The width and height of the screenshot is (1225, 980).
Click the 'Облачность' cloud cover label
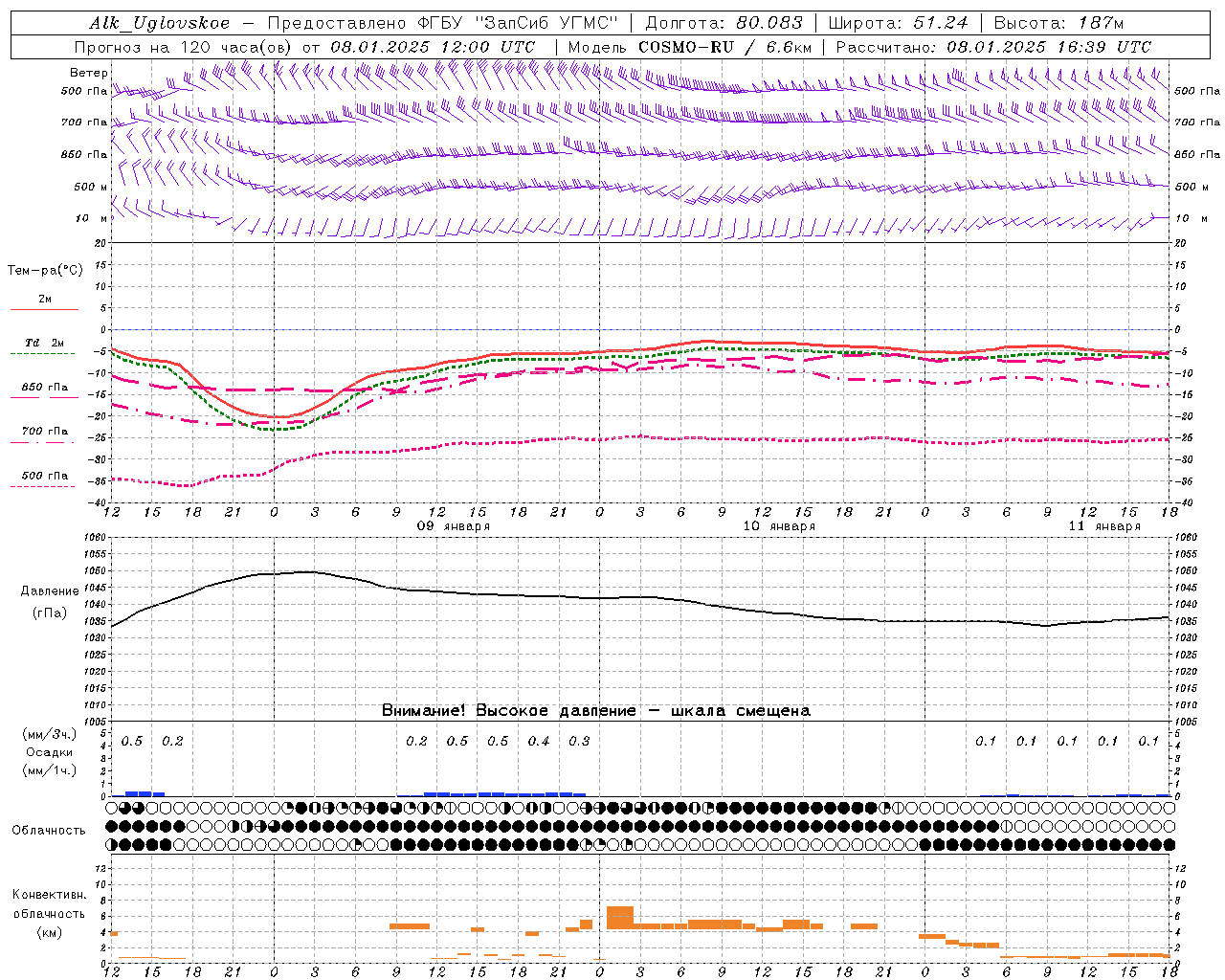[x=49, y=831]
